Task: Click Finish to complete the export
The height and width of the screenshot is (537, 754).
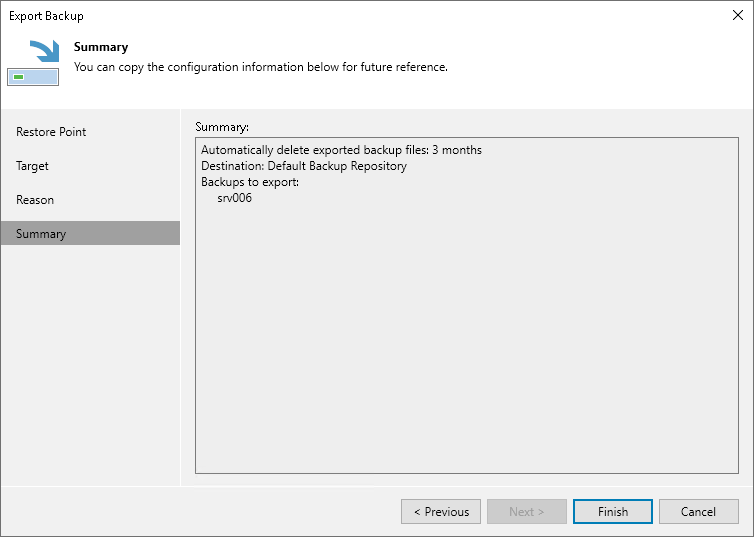Action: coord(612,511)
